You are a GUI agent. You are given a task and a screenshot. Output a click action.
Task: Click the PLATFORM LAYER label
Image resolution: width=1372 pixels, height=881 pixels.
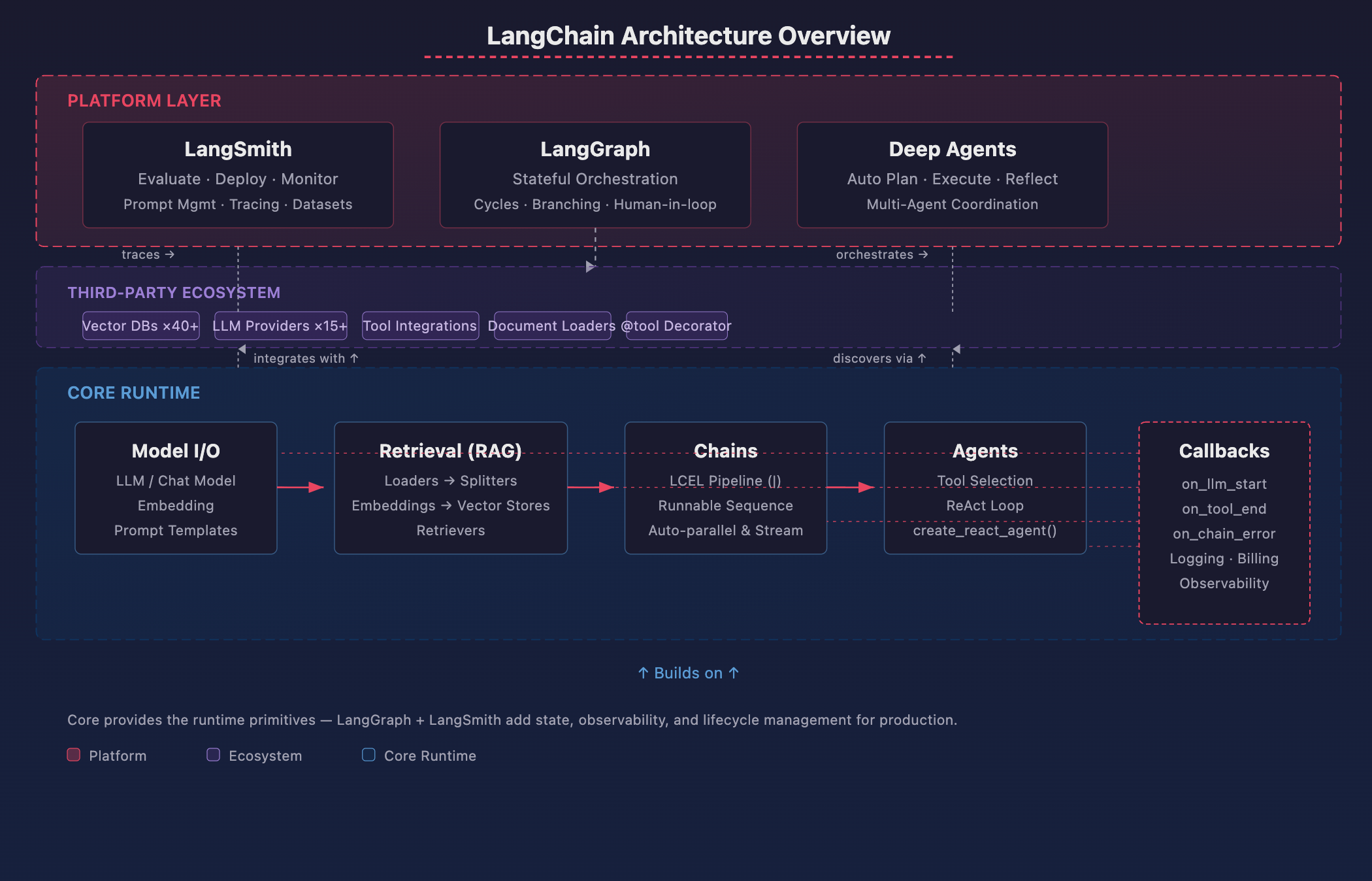(144, 101)
